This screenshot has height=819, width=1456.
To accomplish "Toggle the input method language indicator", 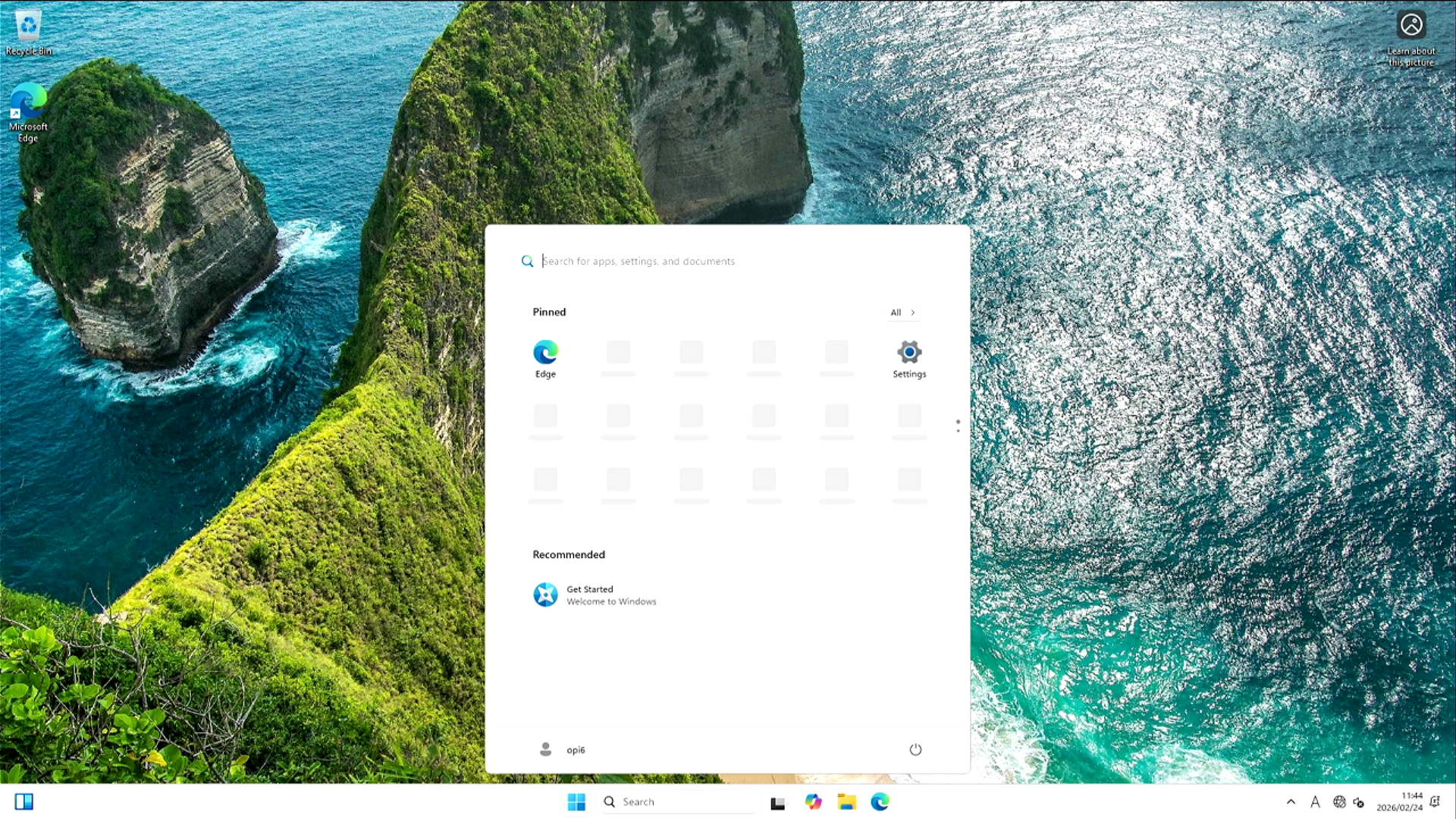I will click(1315, 802).
